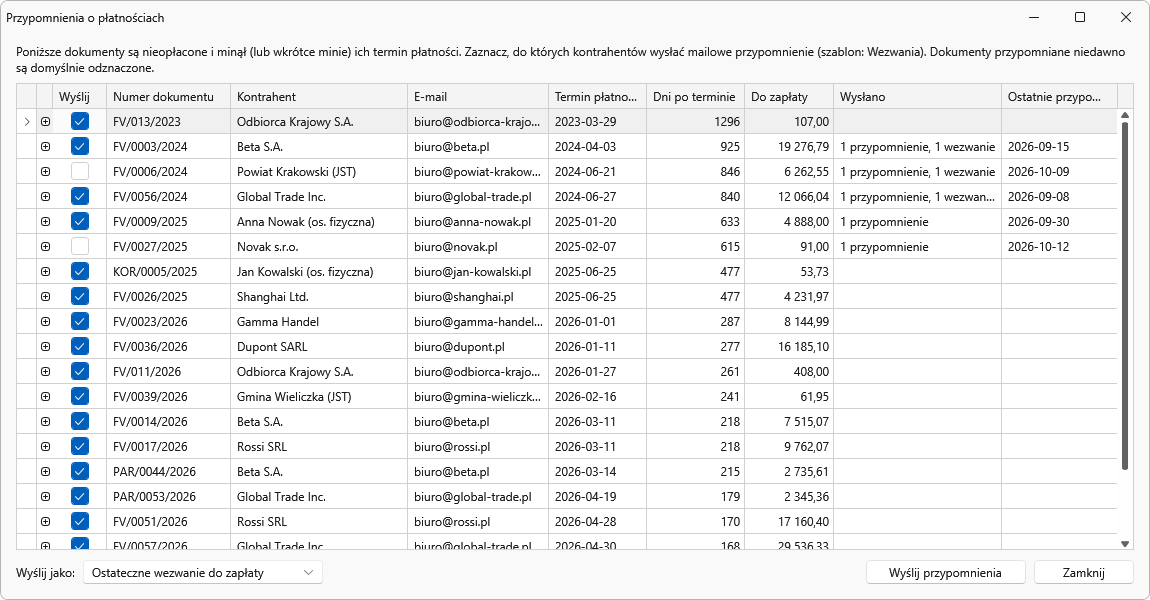Click the current row indicator arrow
This screenshot has height=600, width=1150.
[x=26, y=122]
